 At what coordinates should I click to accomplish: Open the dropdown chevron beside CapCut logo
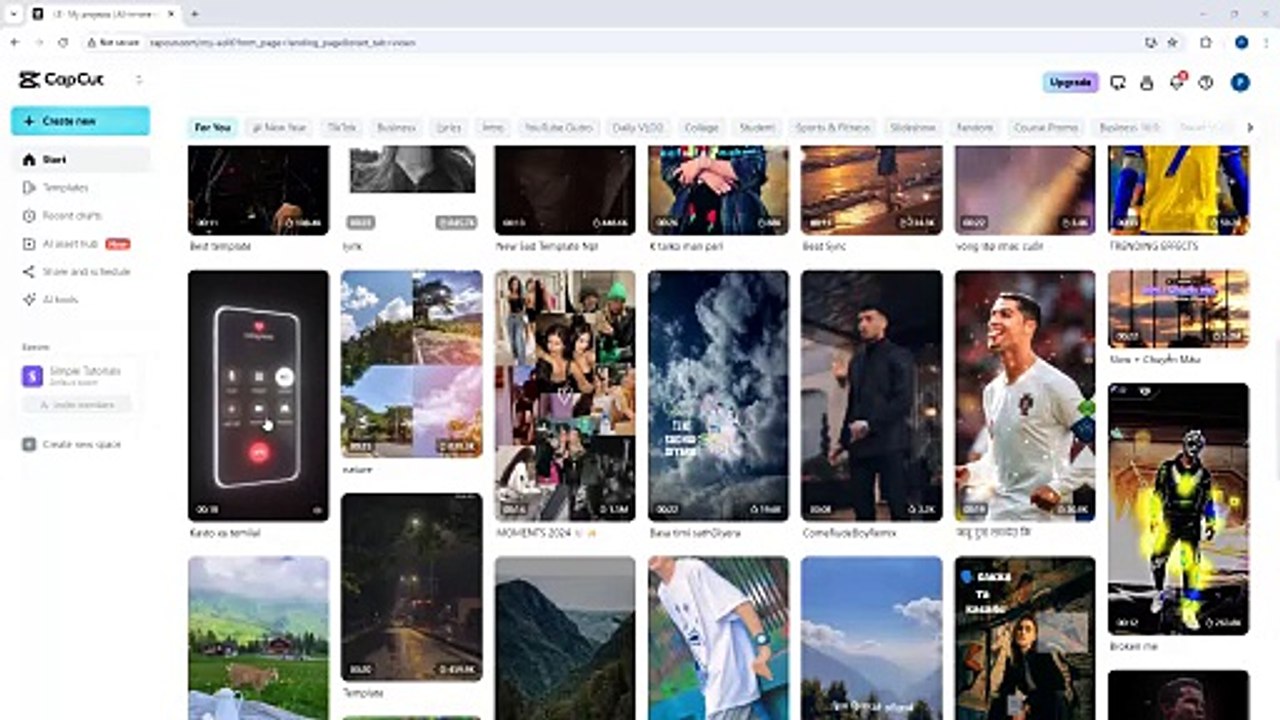(139, 80)
